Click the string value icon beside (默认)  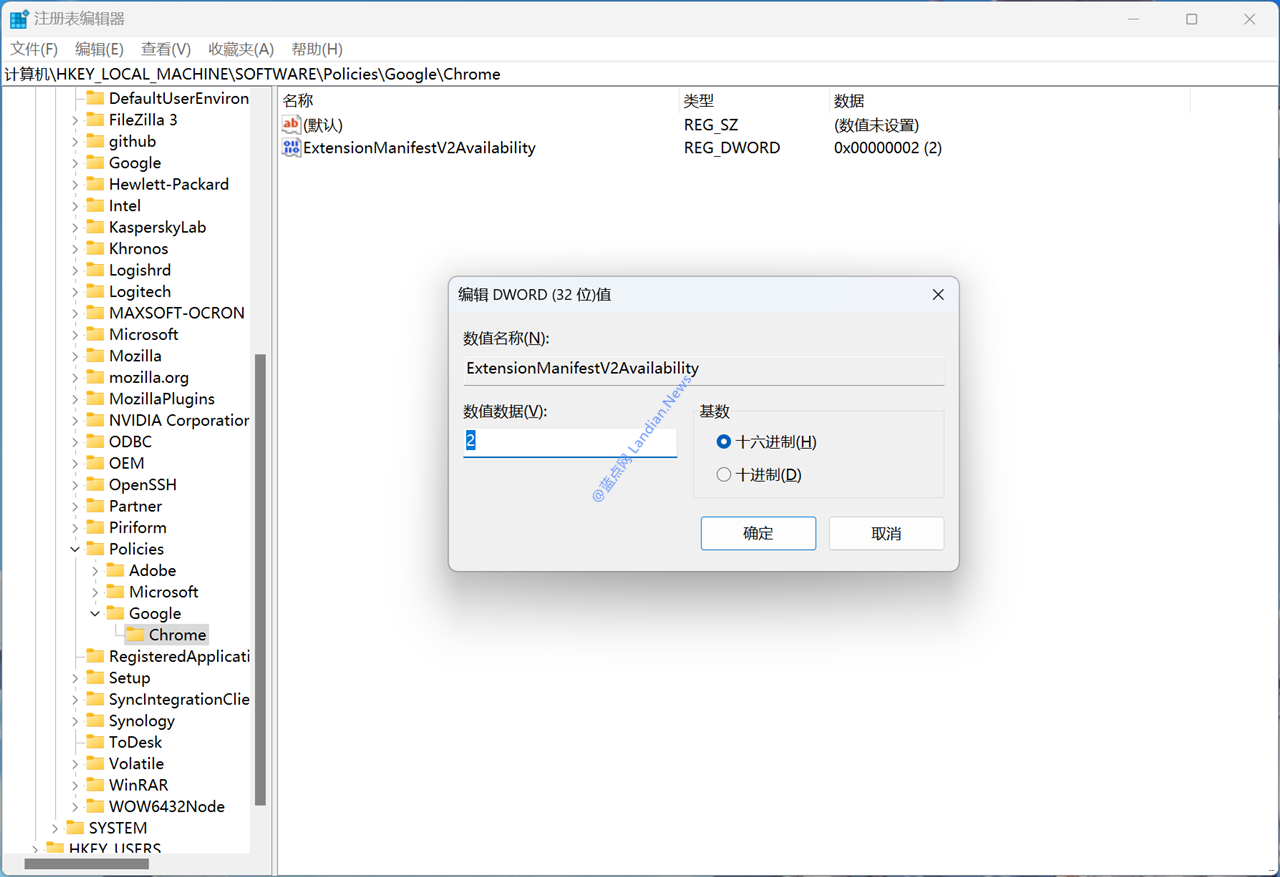click(291, 125)
